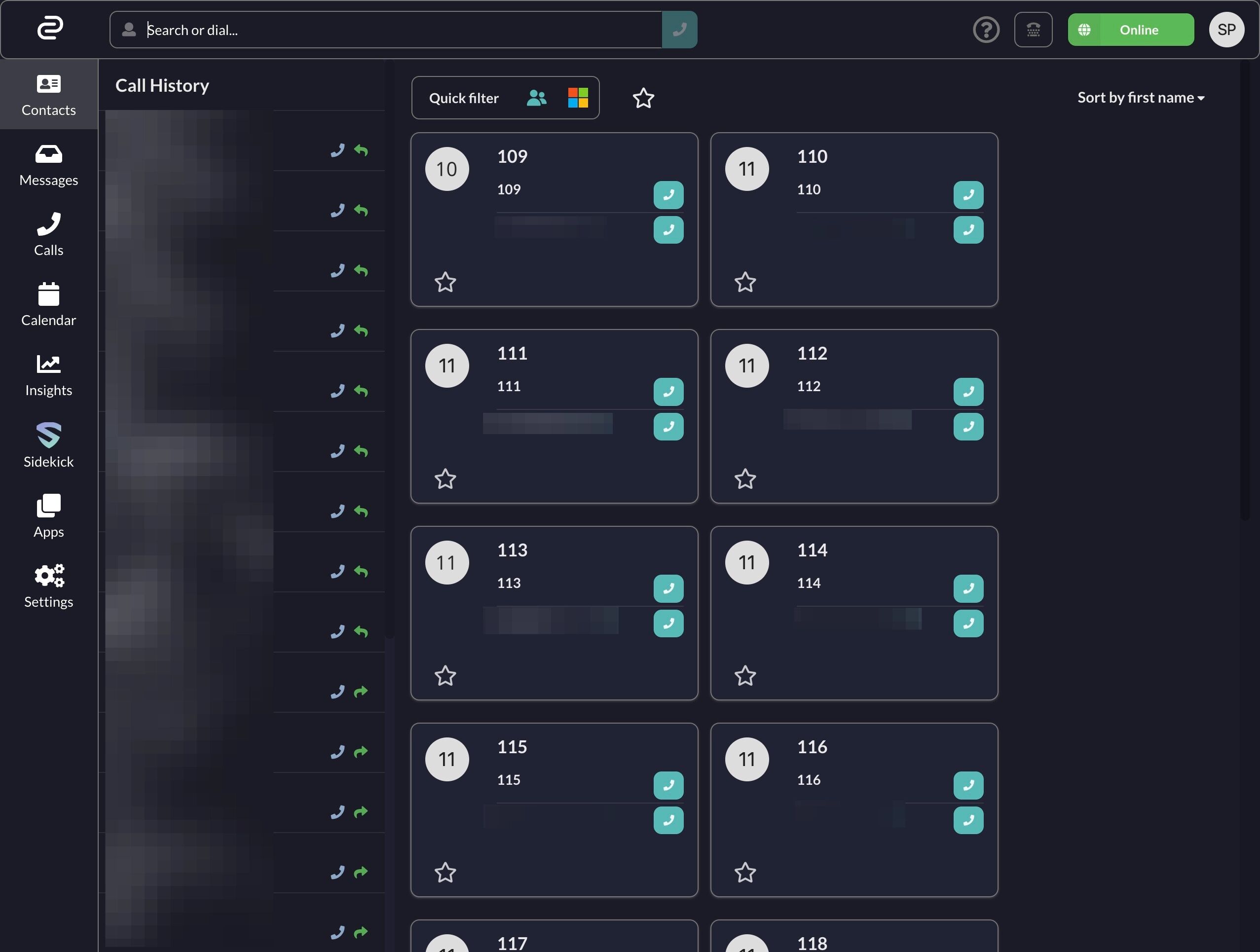Click the Microsoft contacts quick filter icon
The width and height of the screenshot is (1260, 952).
[x=578, y=98]
